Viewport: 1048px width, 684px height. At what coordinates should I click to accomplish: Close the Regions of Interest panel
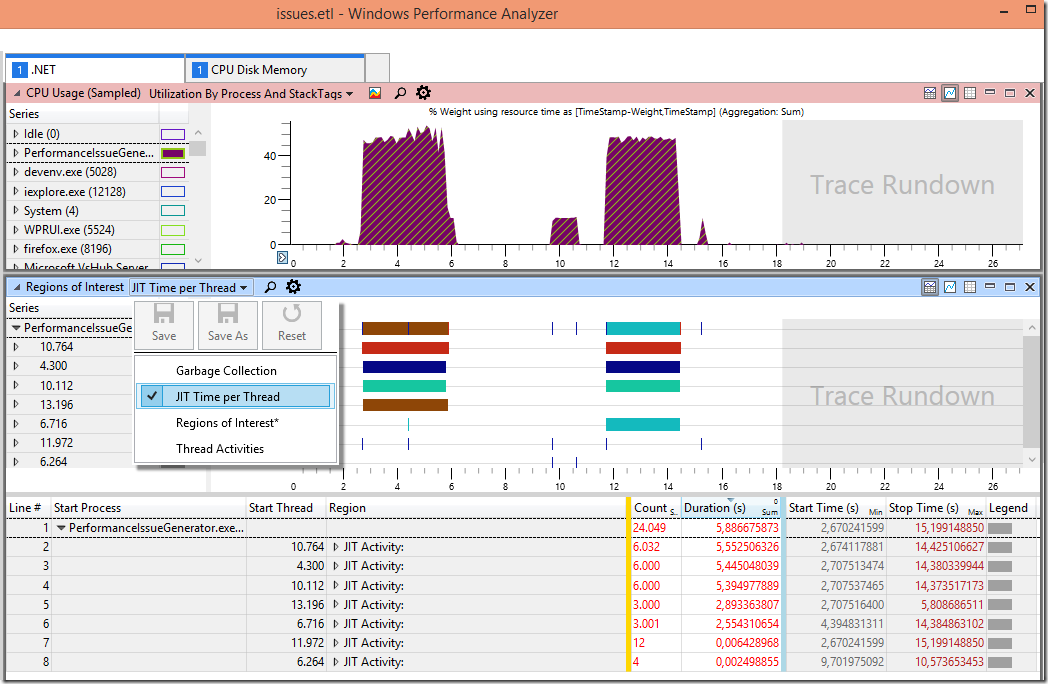[x=1030, y=287]
